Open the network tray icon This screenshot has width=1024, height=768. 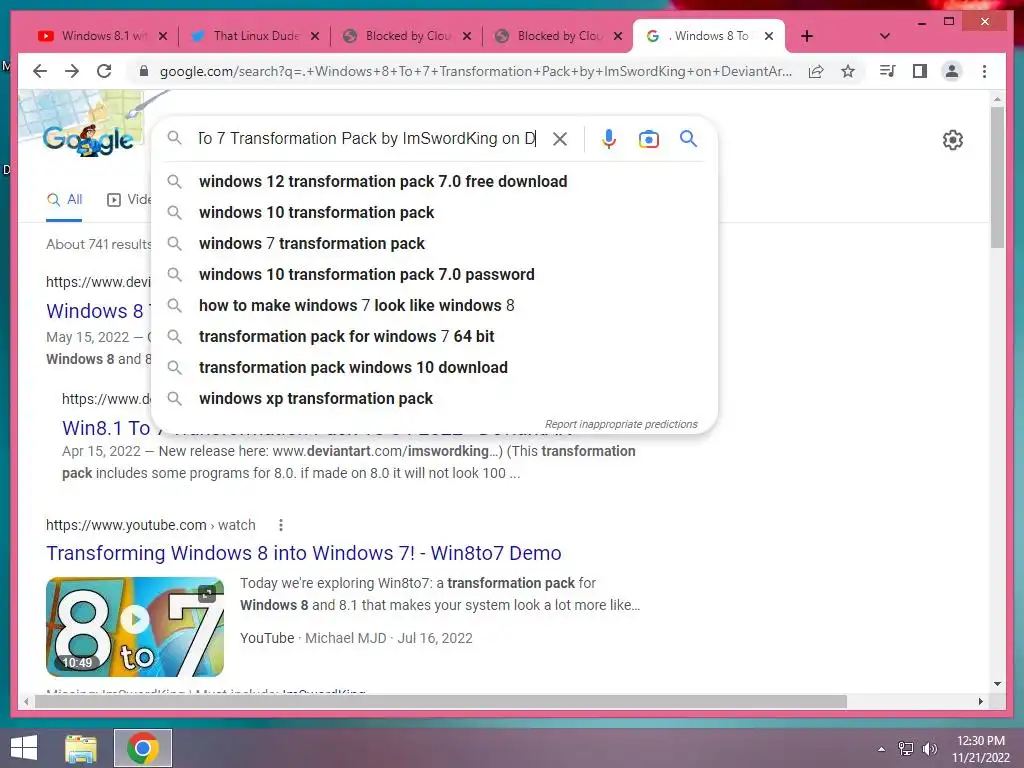click(906, 749)
